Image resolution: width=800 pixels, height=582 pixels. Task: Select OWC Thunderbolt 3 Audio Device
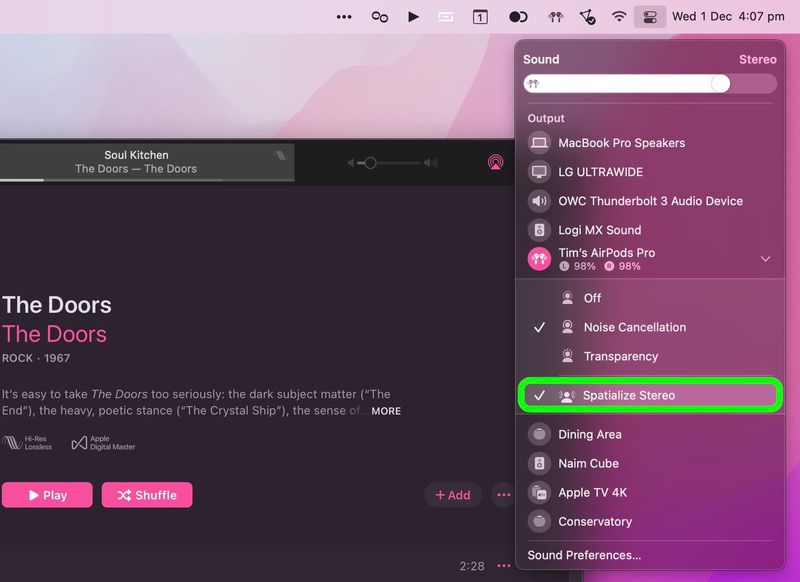[x=650, y=201]
